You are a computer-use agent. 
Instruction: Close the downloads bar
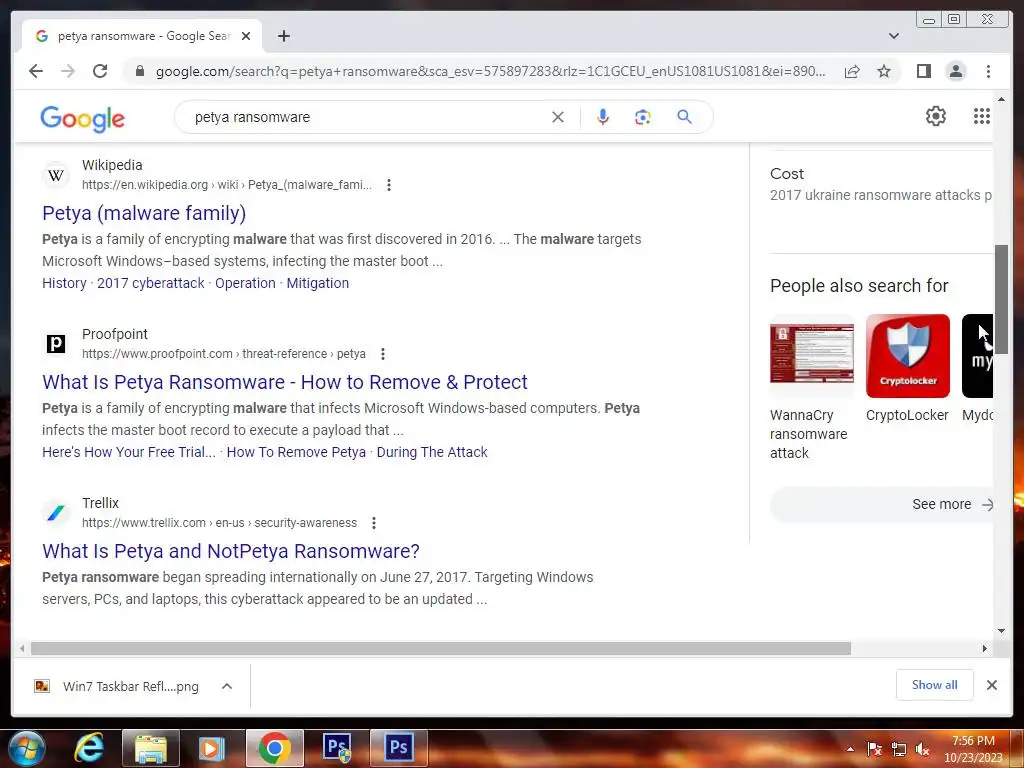tap(991, 685)
